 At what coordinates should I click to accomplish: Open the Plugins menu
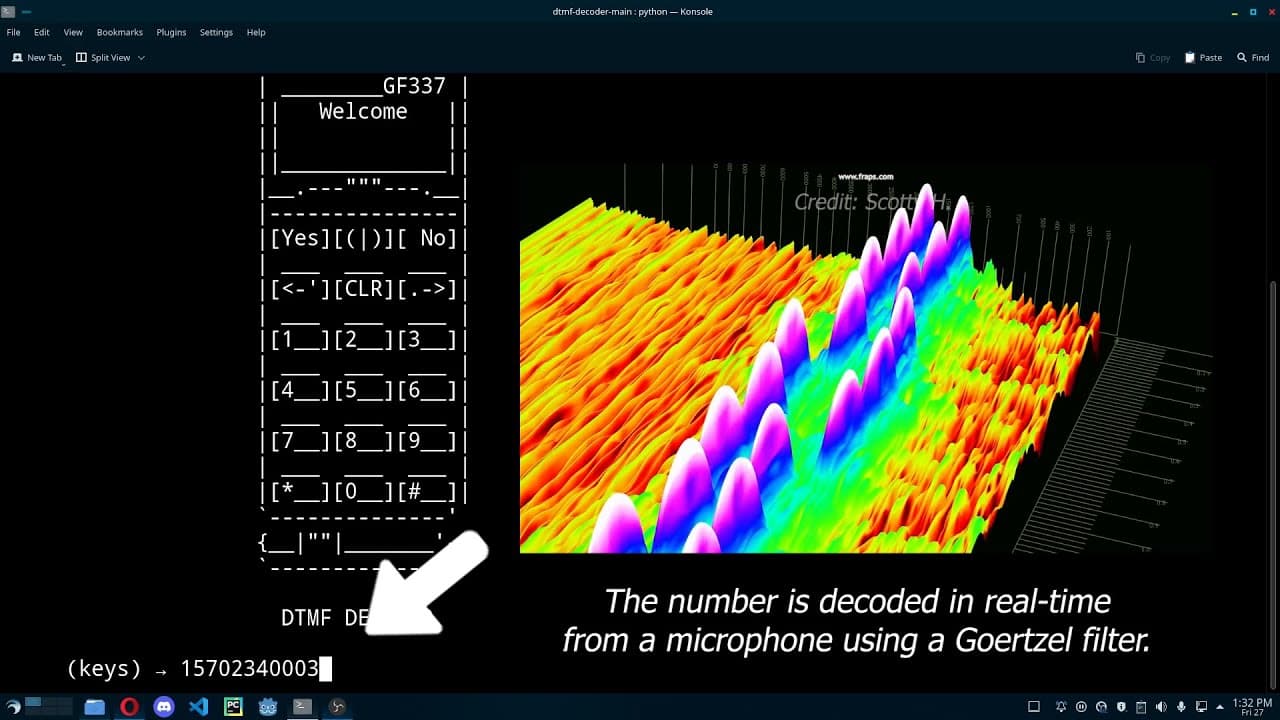[x=171, y=32]
